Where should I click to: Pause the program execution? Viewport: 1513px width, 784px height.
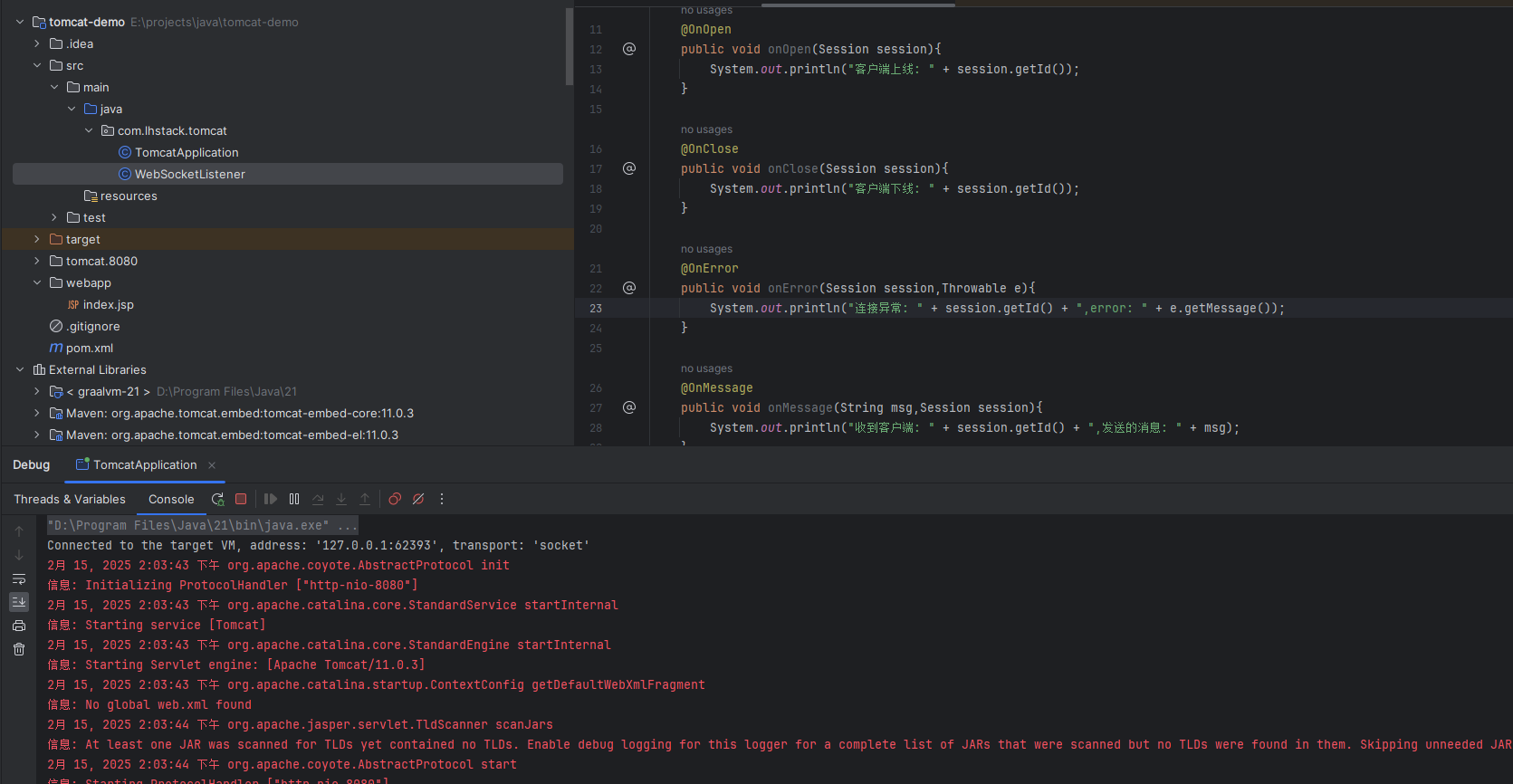pos(294,499)
